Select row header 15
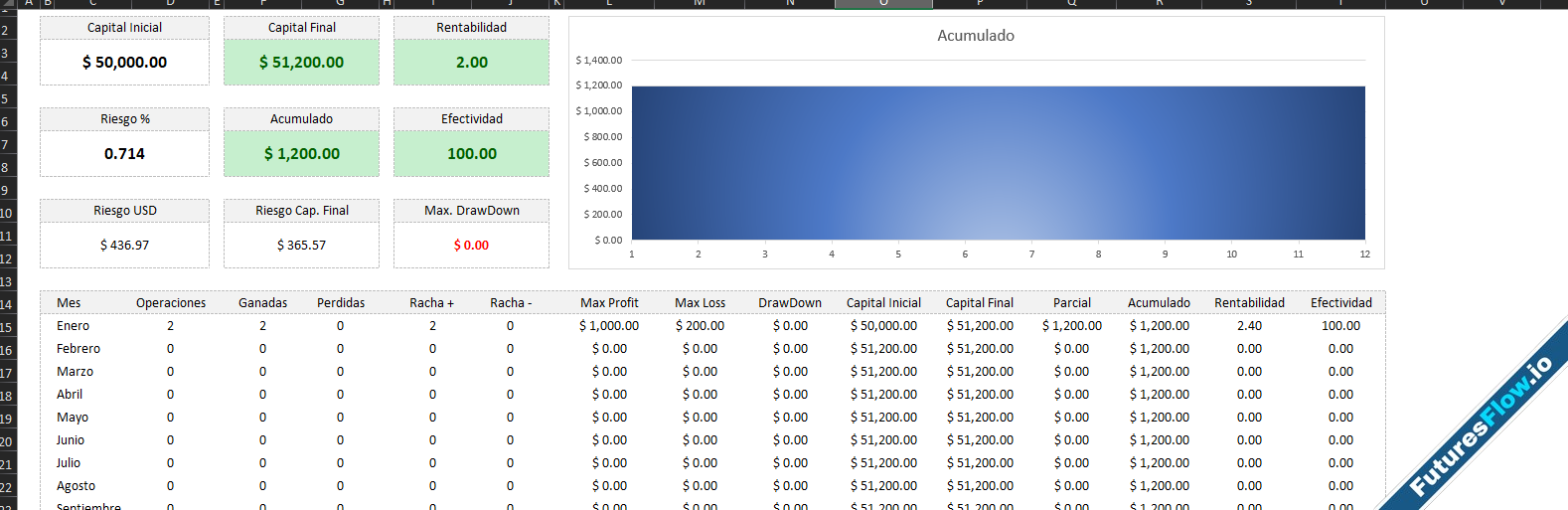Viewport: 1568px width, 510px height. pos(6,327)
